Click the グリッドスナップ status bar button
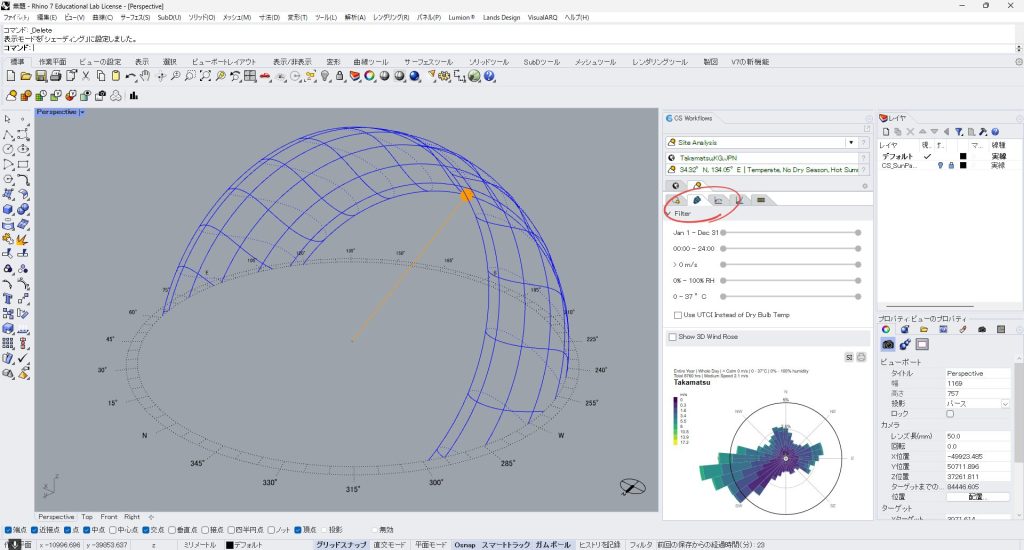 [x=341, y=545]
